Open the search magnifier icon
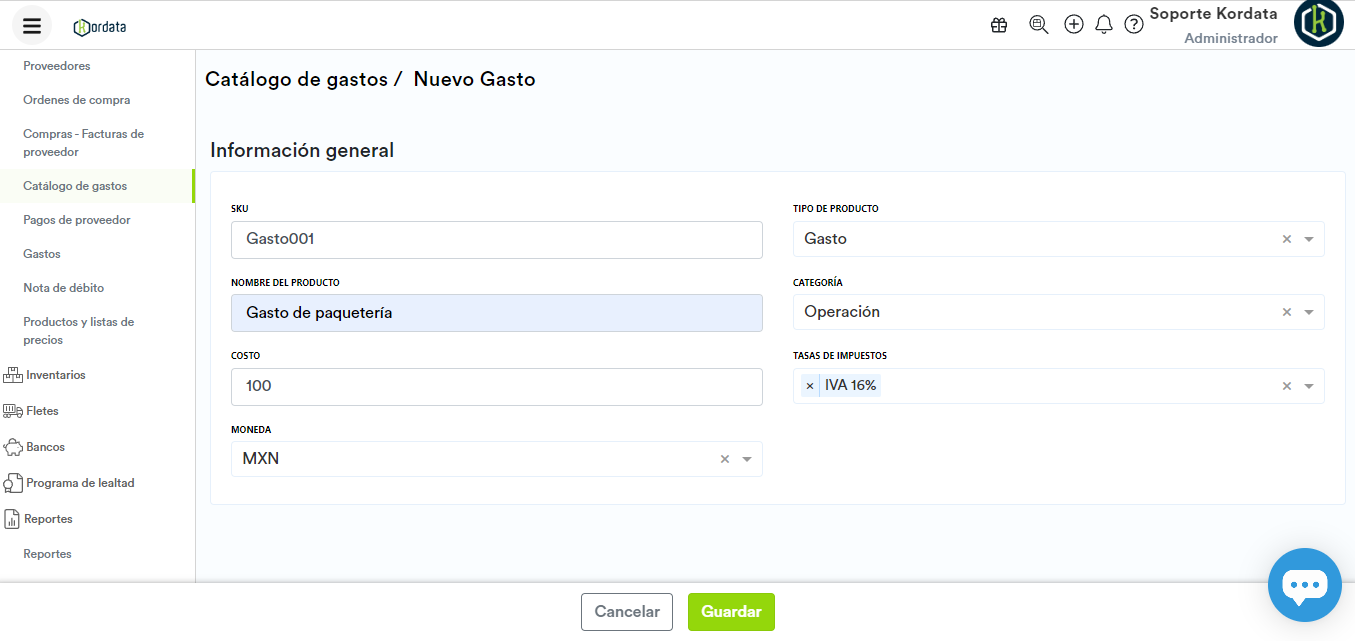This screenshot has width=1355, height=641. pyautogui.click(x=1038, y=25)
